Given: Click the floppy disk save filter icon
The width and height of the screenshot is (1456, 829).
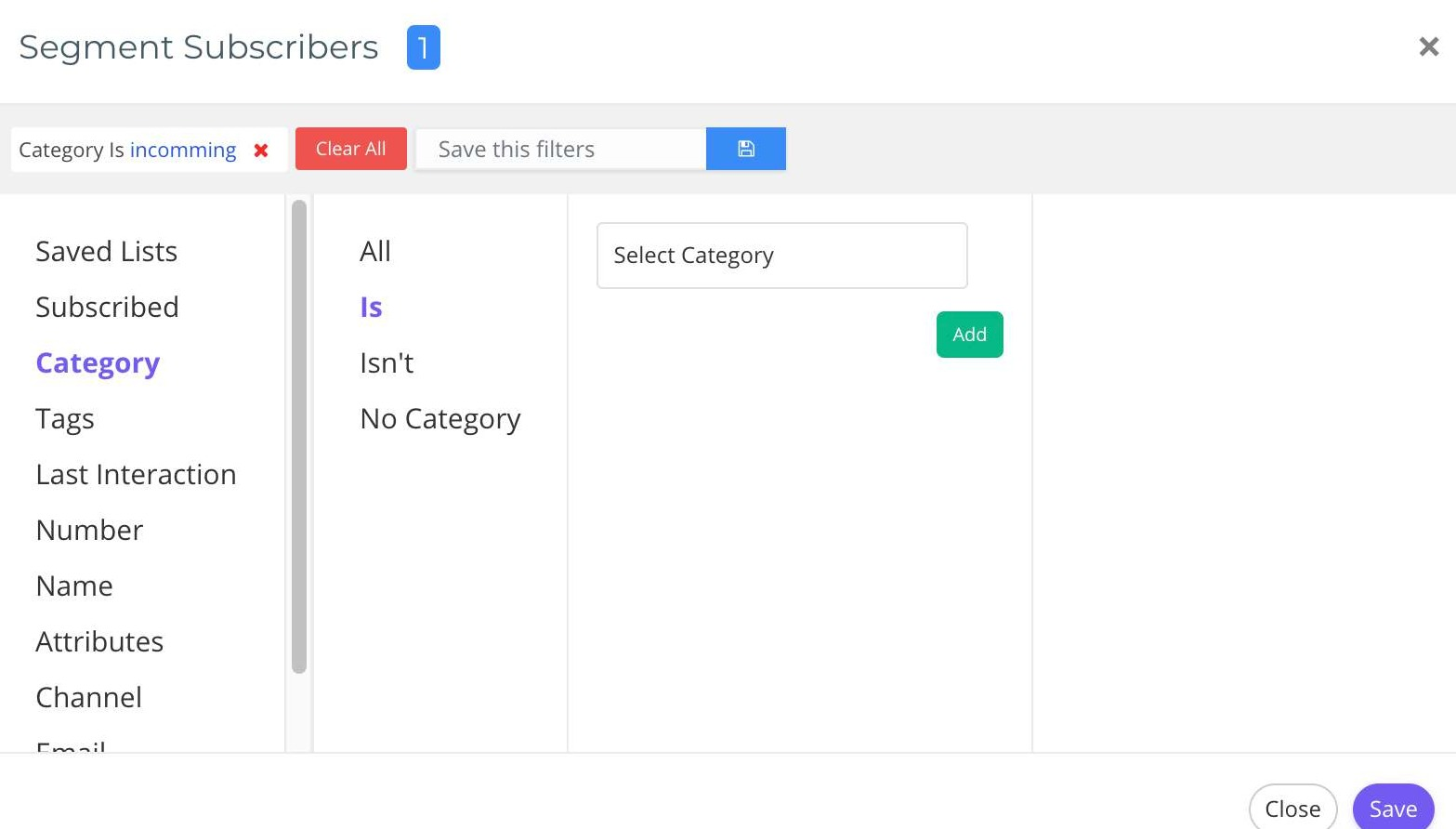Looking at the screenshot, I should click(x=745, y=149).
